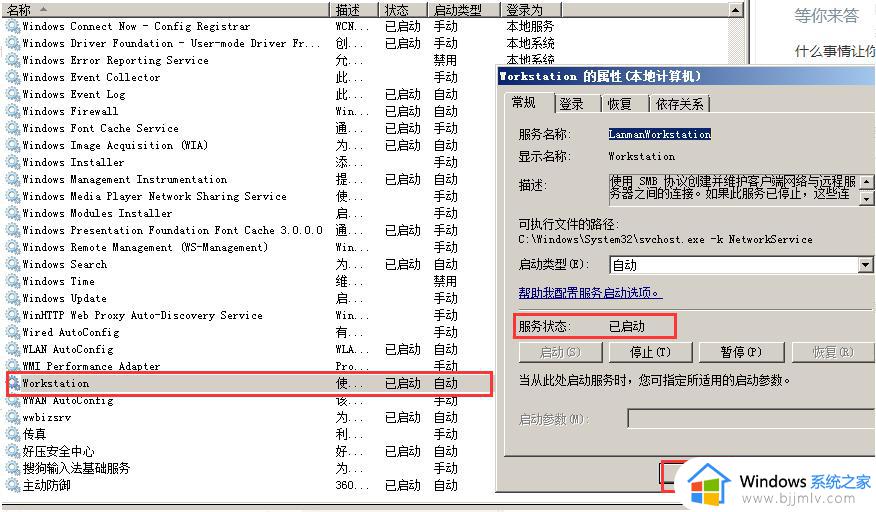Viewport: 876px width, 512px height.
Task: Select gear icon of Wired AutoConfig
Action: click(12, 332)
